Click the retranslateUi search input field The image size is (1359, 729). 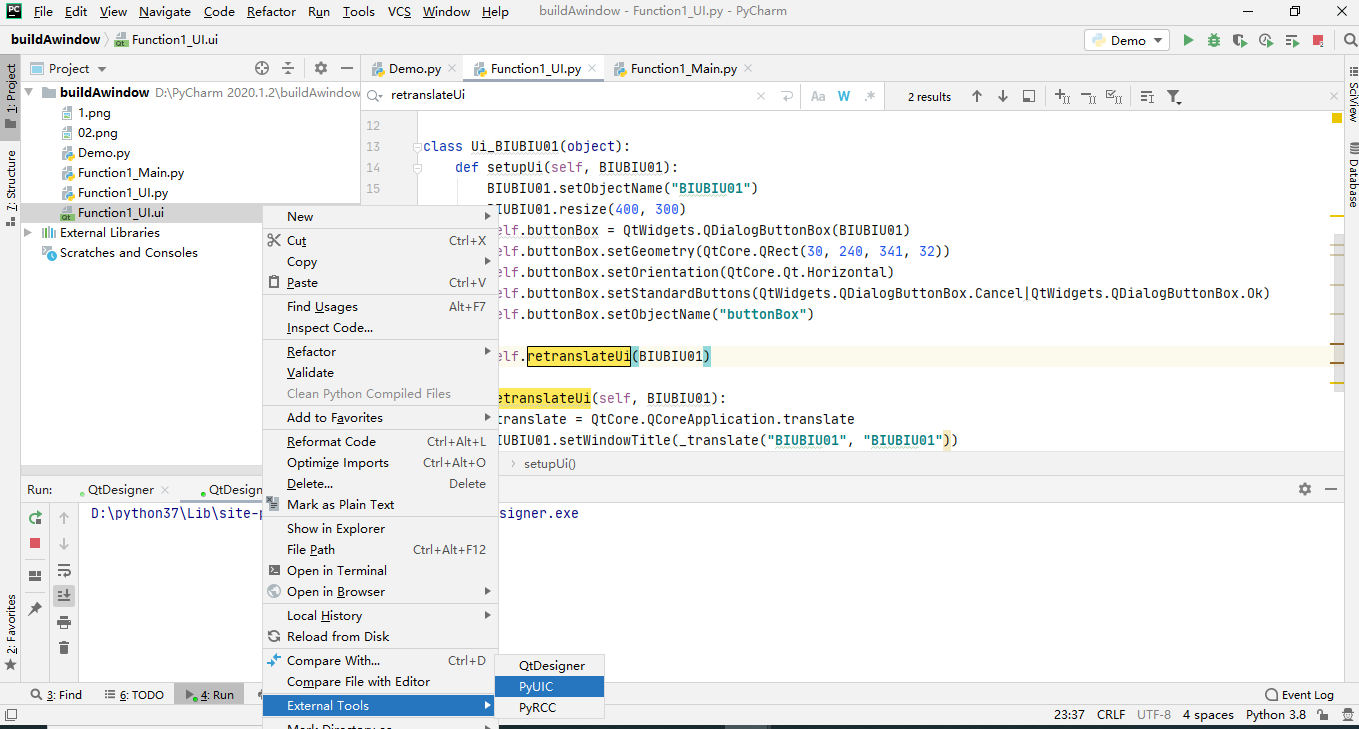(560, 96)
